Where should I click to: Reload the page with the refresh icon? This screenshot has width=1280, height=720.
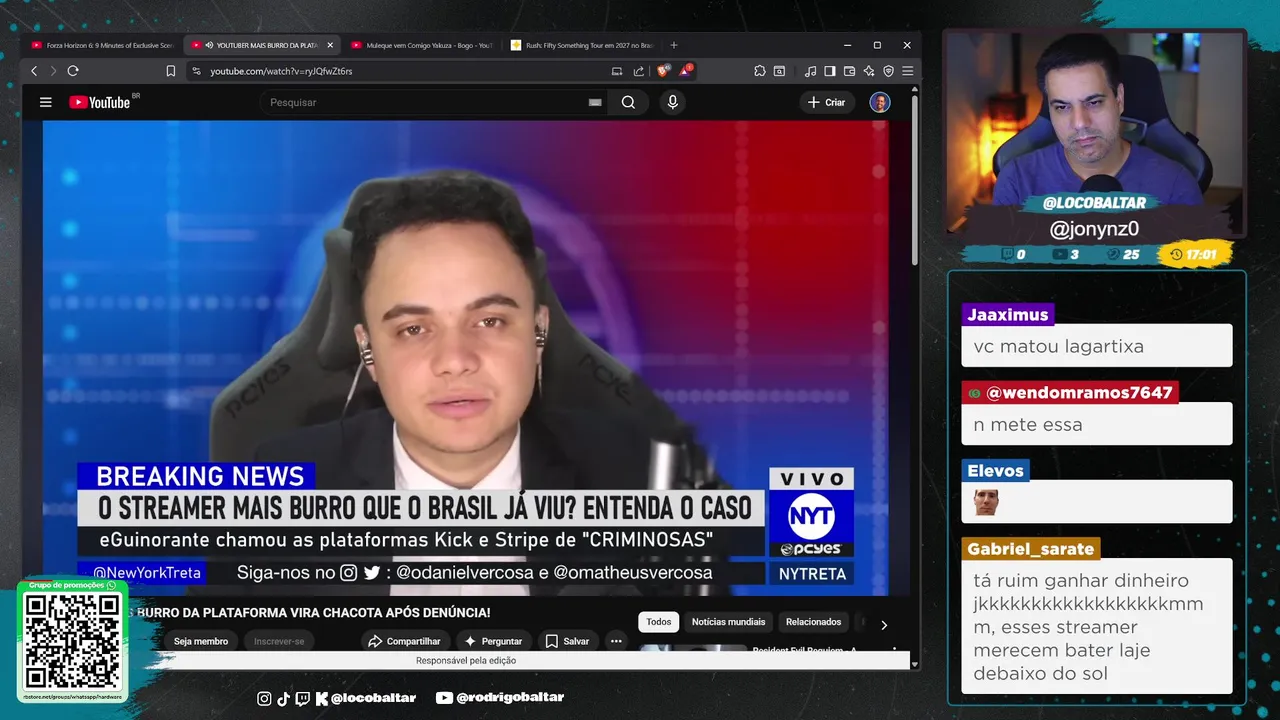[73, 71]
